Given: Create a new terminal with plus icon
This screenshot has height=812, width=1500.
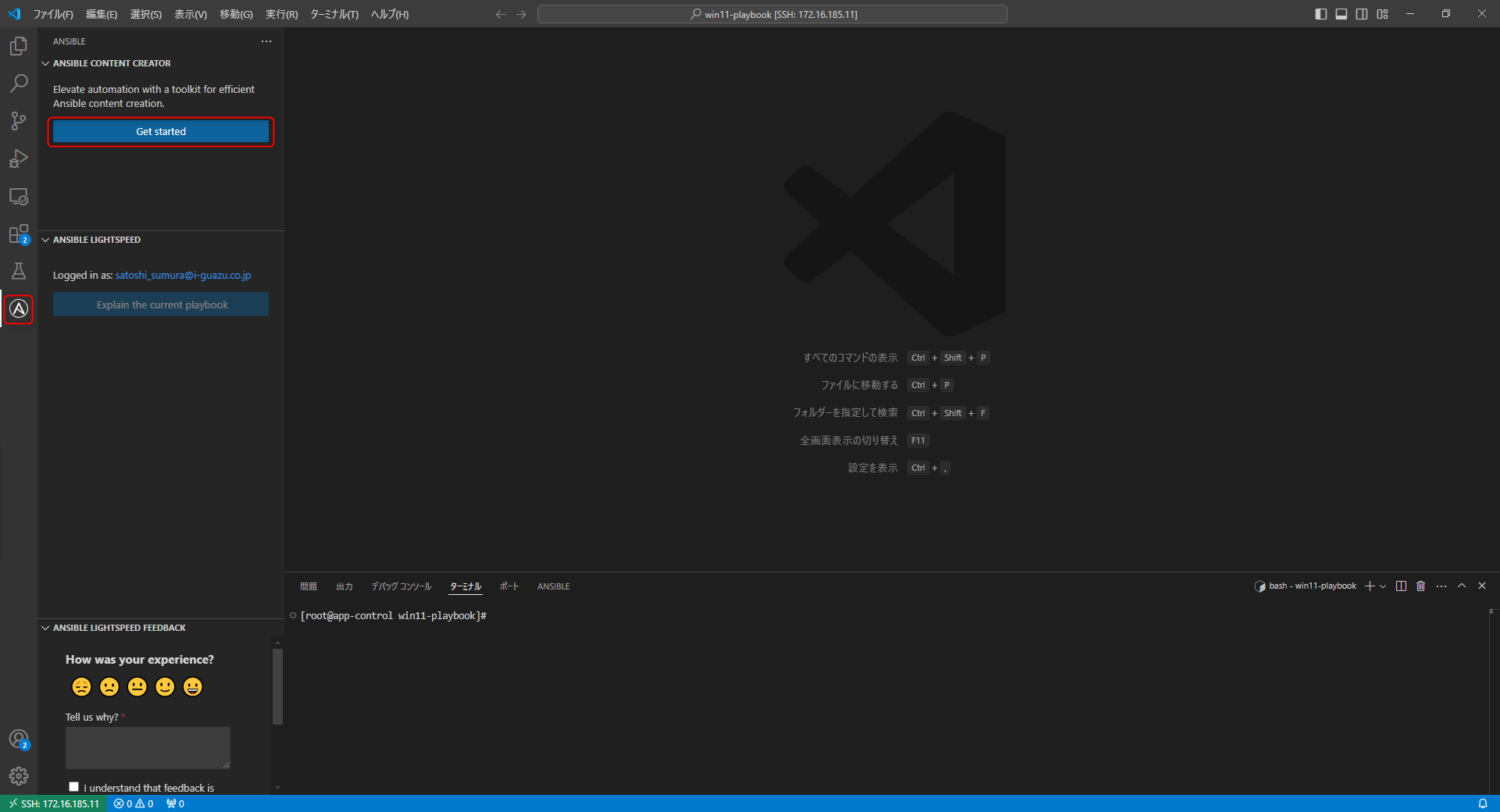Looking at the screenshot, I should point(1370,586).
